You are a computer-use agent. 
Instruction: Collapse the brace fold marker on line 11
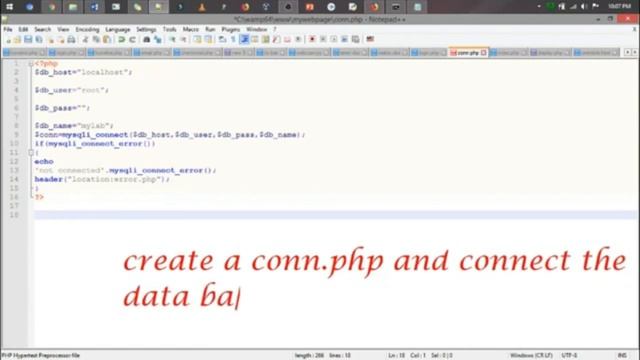(31, 152)
